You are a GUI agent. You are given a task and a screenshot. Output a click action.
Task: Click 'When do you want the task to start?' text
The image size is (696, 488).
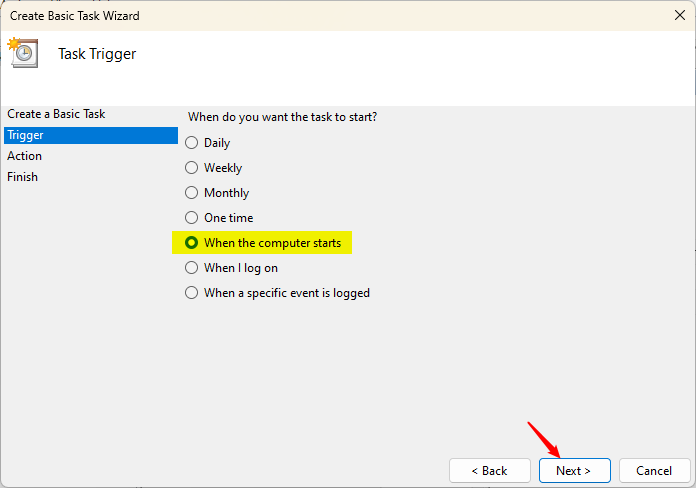click(x=282, y=117)
